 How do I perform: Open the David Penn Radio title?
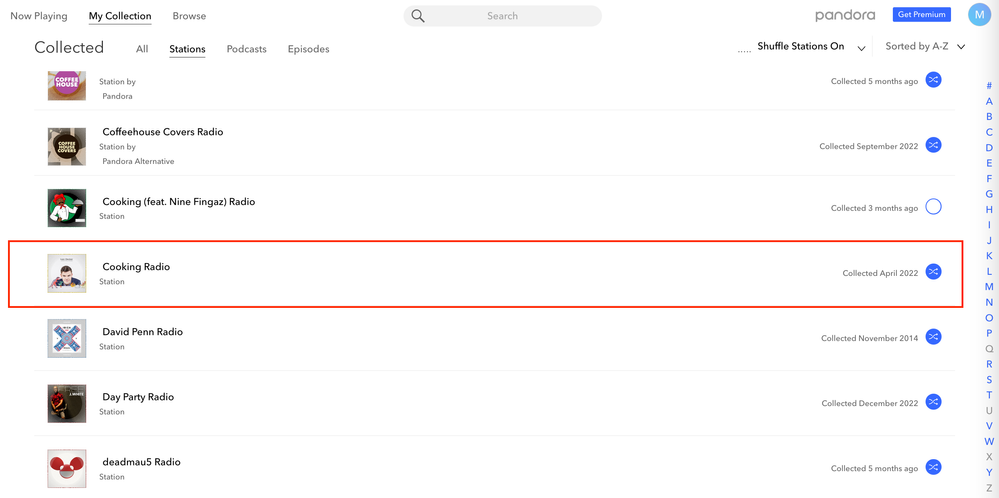pos(143,332)
